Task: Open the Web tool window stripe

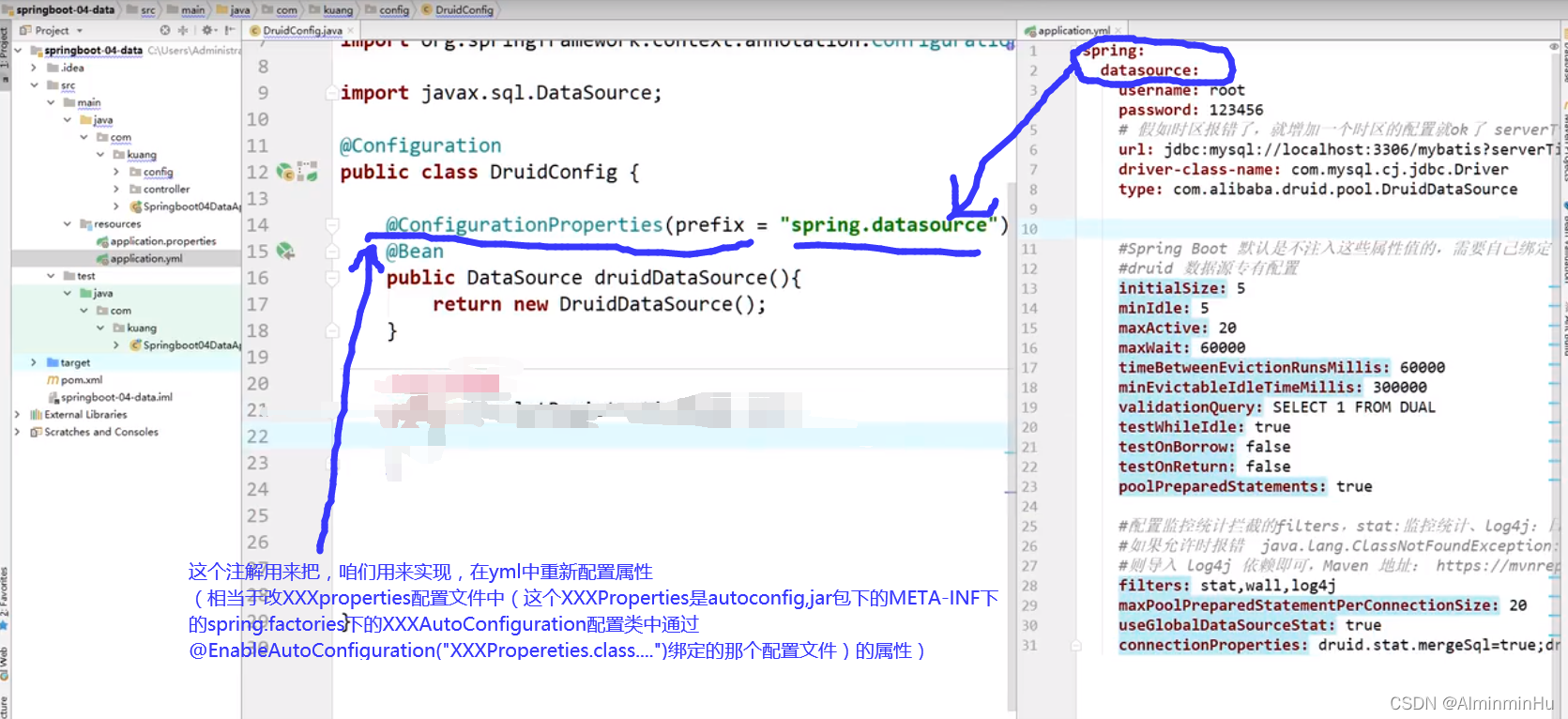Action: tap(5, 663)
